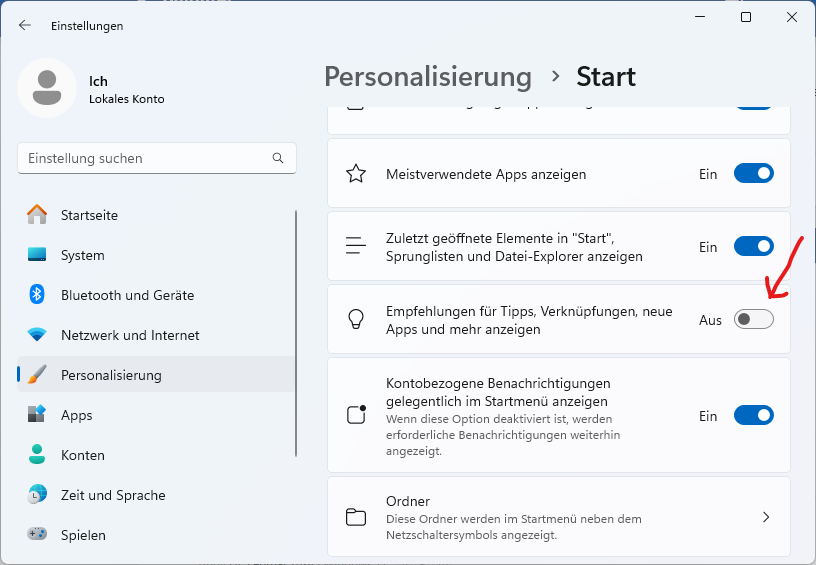Screen dimensions: 816x565
Task: Click the back arrow in Einstellungen
Action: pos(25,26)
